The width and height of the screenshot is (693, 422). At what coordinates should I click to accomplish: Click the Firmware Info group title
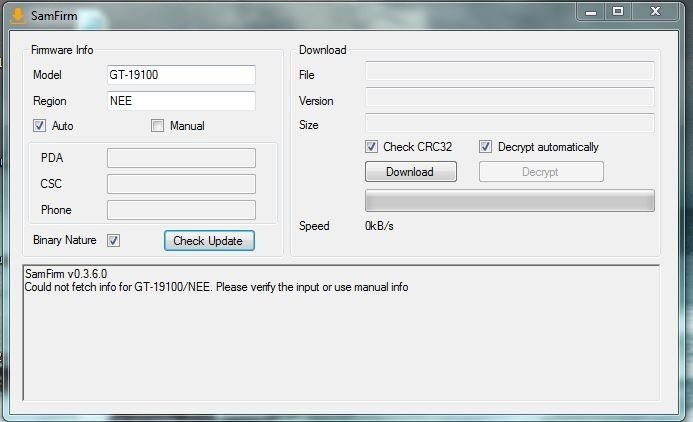[62, 50]
